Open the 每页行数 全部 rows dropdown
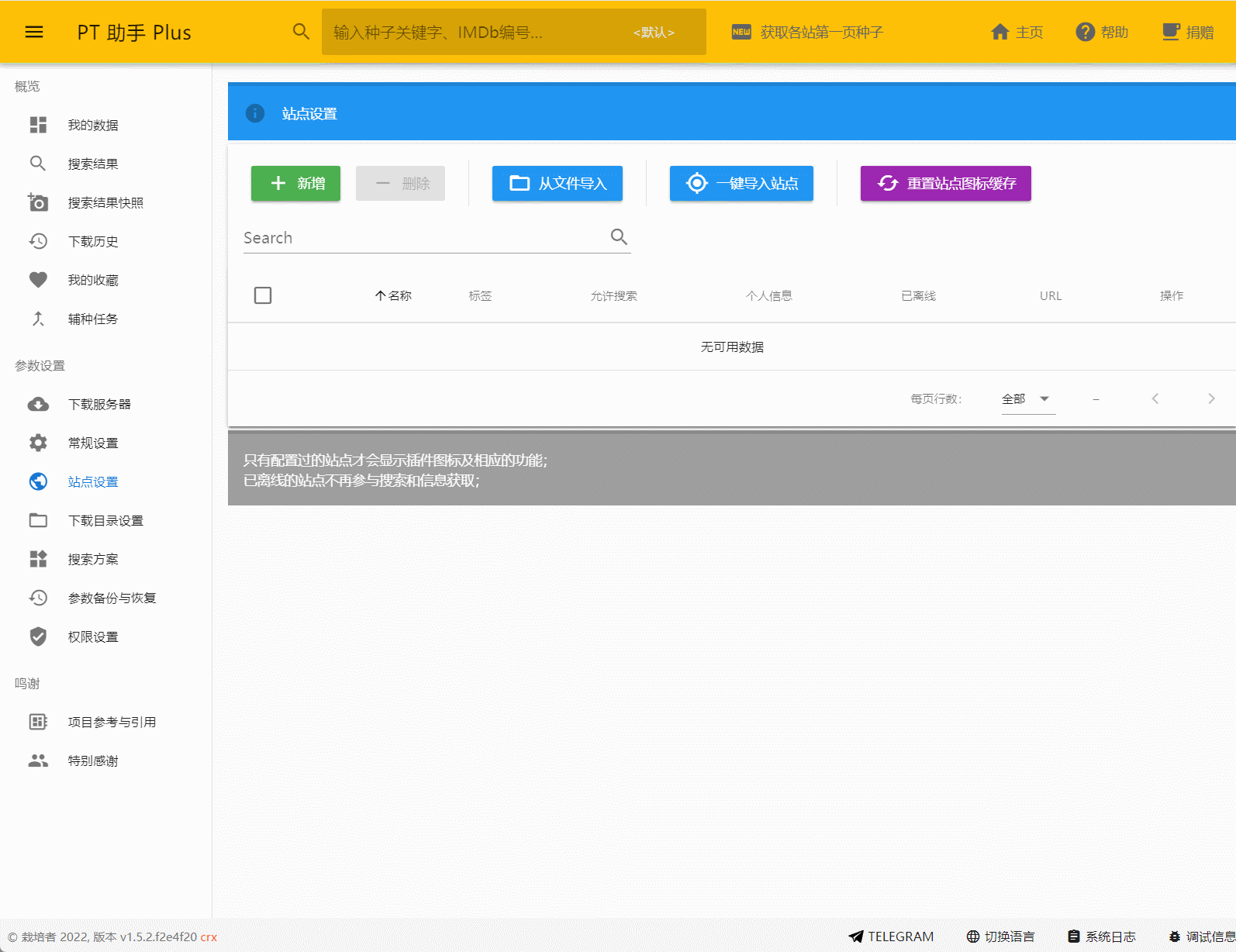This screenshot has height=952, width=1236. [x=1028, y=399]
